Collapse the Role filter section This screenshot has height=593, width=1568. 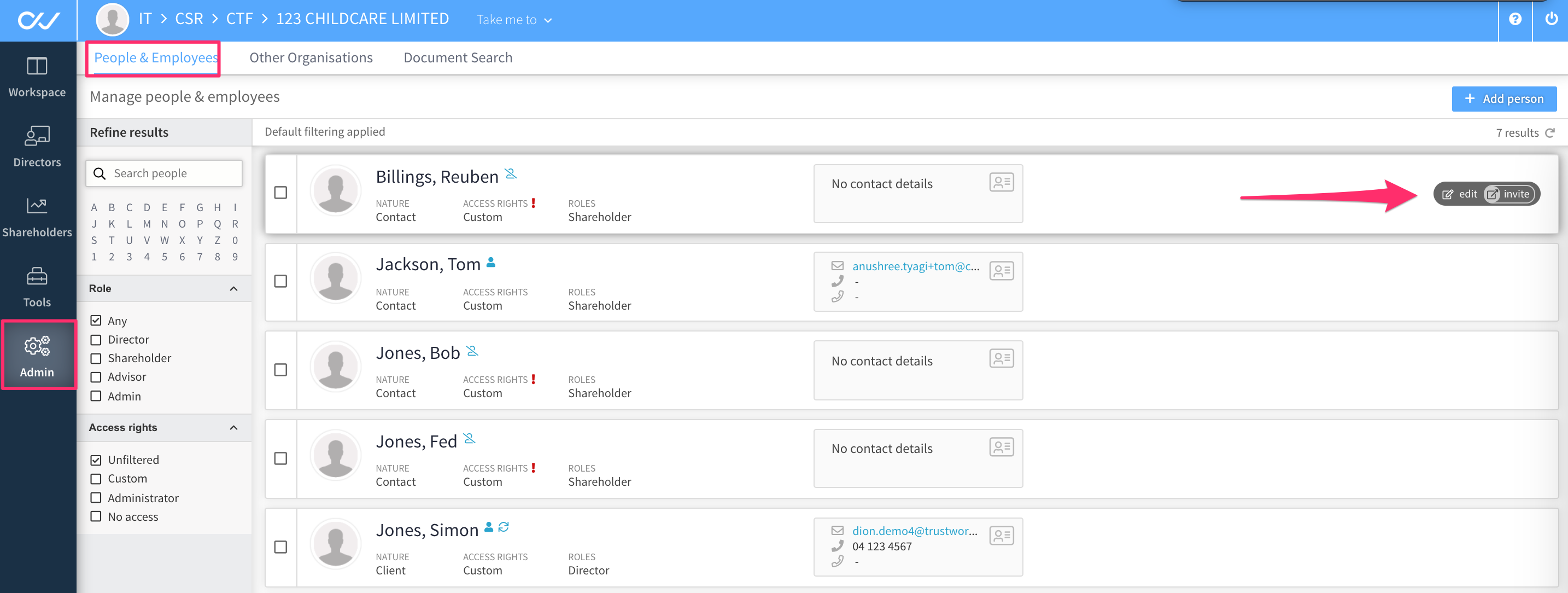[x=234, y=289]
